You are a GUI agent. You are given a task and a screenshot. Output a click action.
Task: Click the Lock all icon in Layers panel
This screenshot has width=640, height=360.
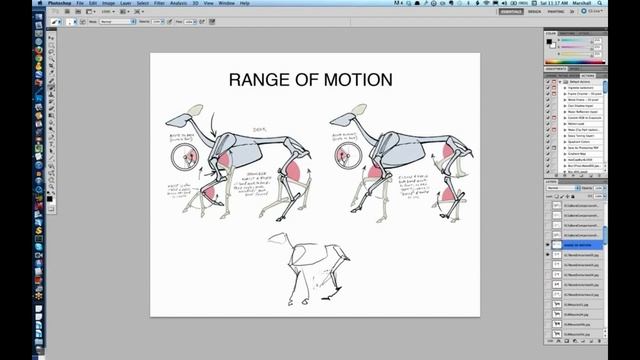[573, 196]
